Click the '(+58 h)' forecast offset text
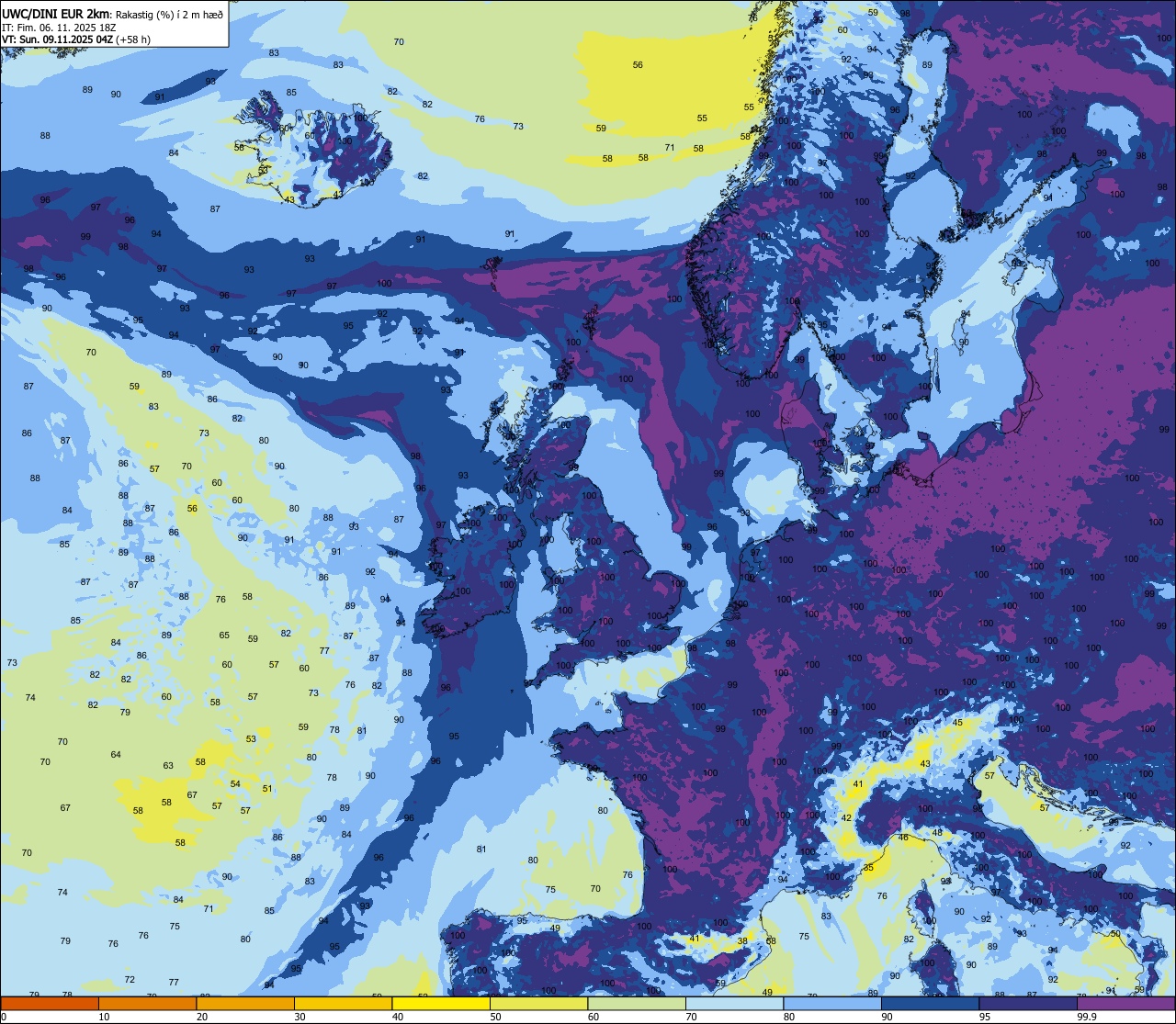1176x1024 pixels. [133, 39]
